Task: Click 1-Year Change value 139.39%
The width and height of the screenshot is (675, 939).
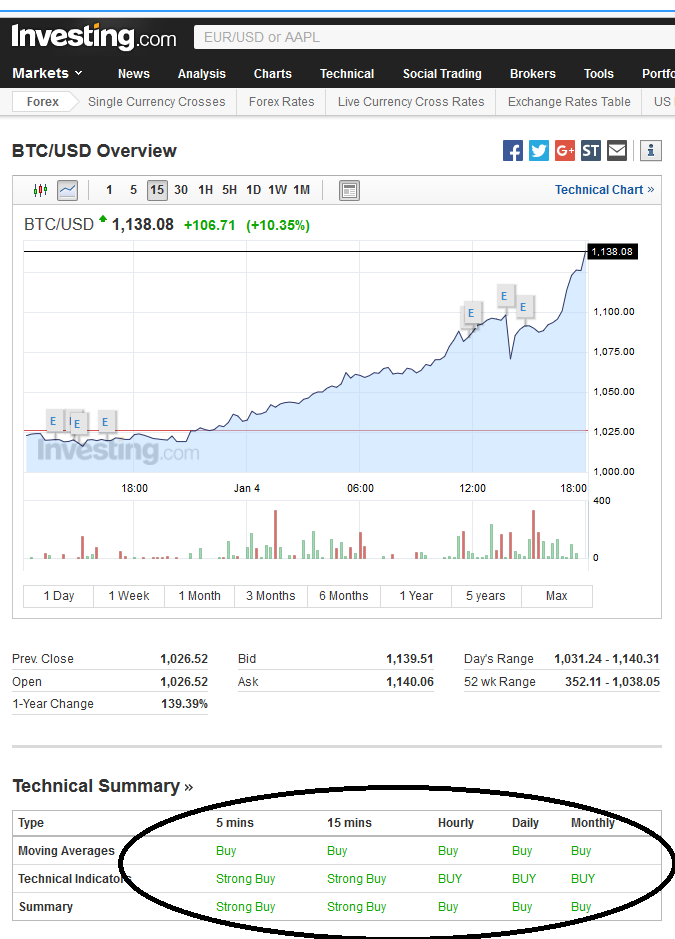Action: [184, 704]
